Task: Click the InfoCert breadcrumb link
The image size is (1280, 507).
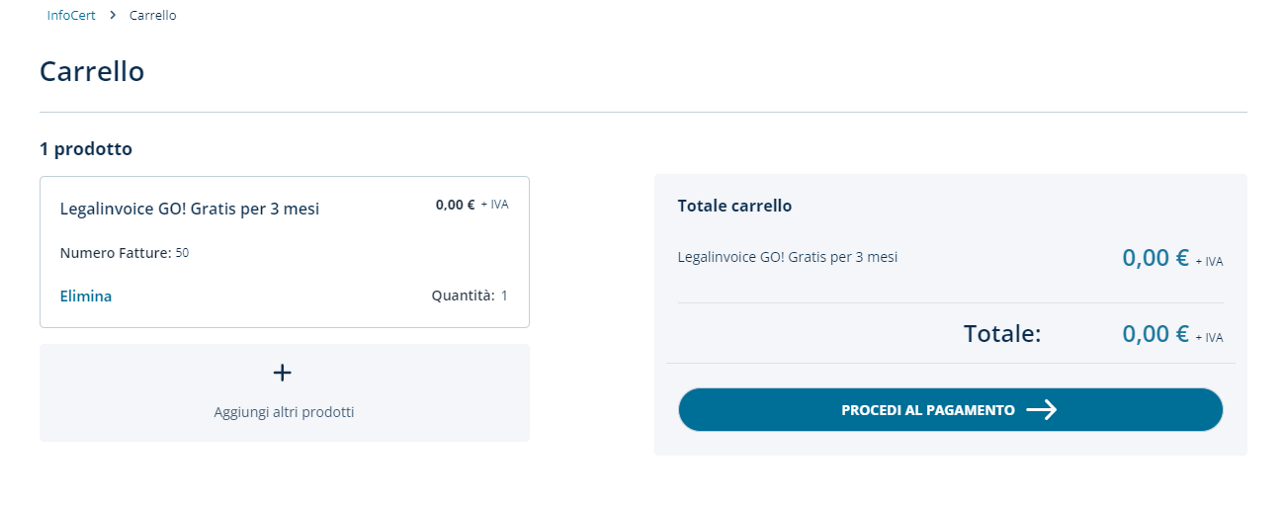Action: coord(71,15)
